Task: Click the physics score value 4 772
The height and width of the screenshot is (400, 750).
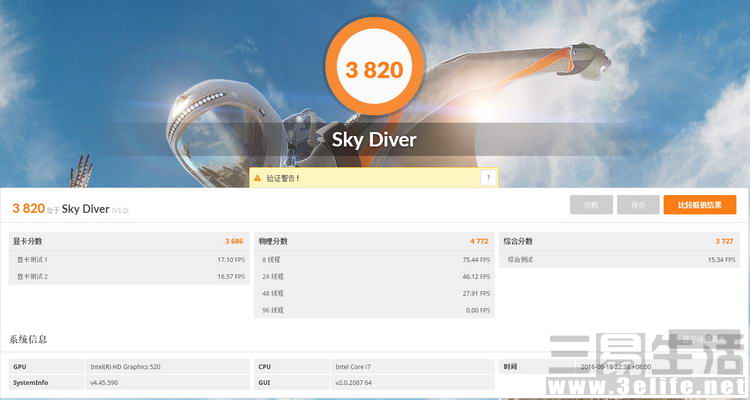Action: coord(479,241)
